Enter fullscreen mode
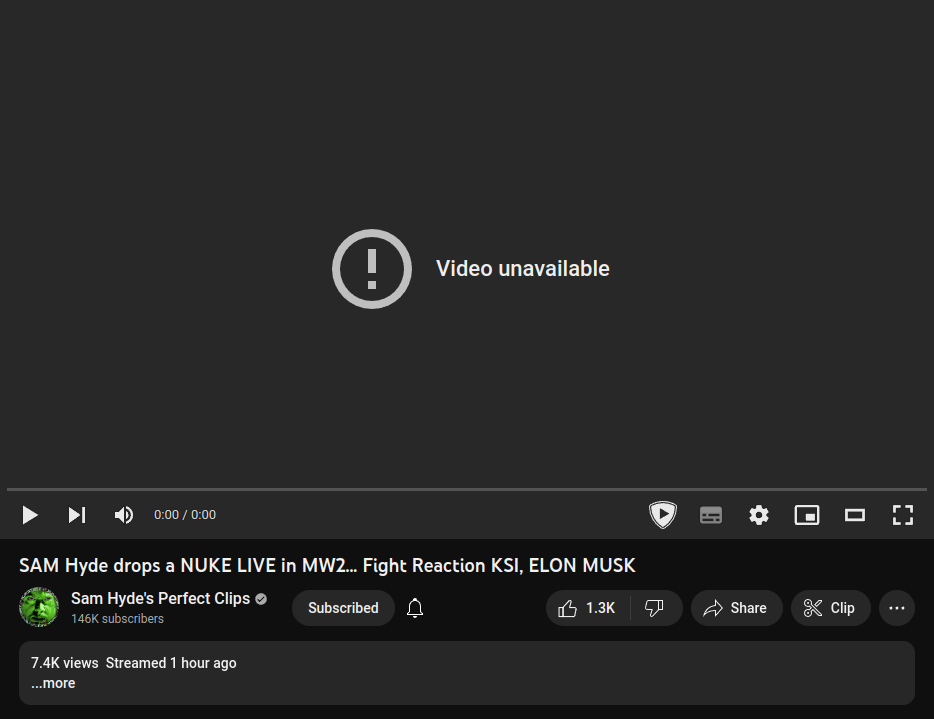The height and width of the screenshot is (719, 934). [x=902, y=515]
